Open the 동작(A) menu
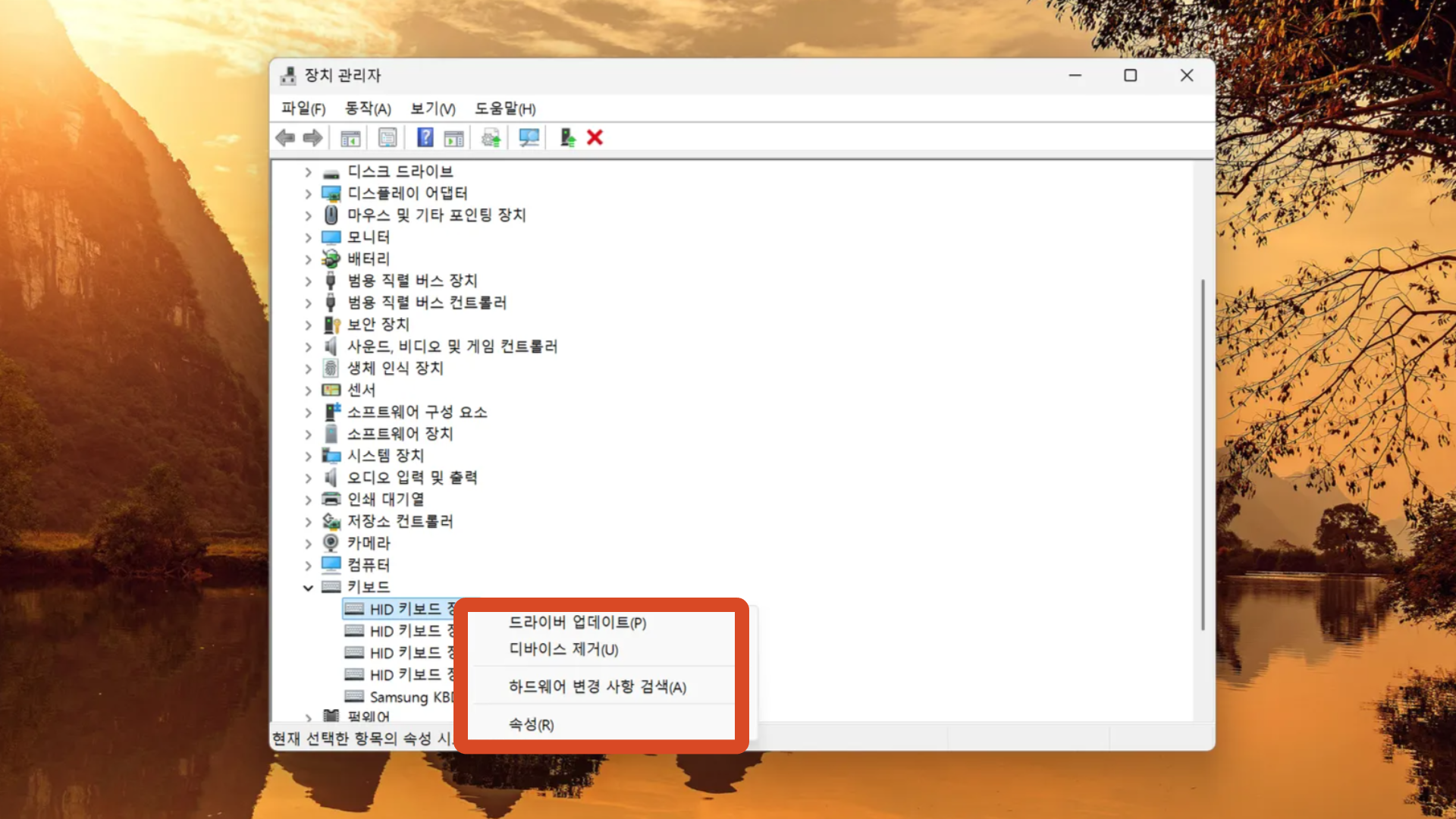The height and width of the screenshot is (819, 1456). pyautogui.click(x=368, y=108)
